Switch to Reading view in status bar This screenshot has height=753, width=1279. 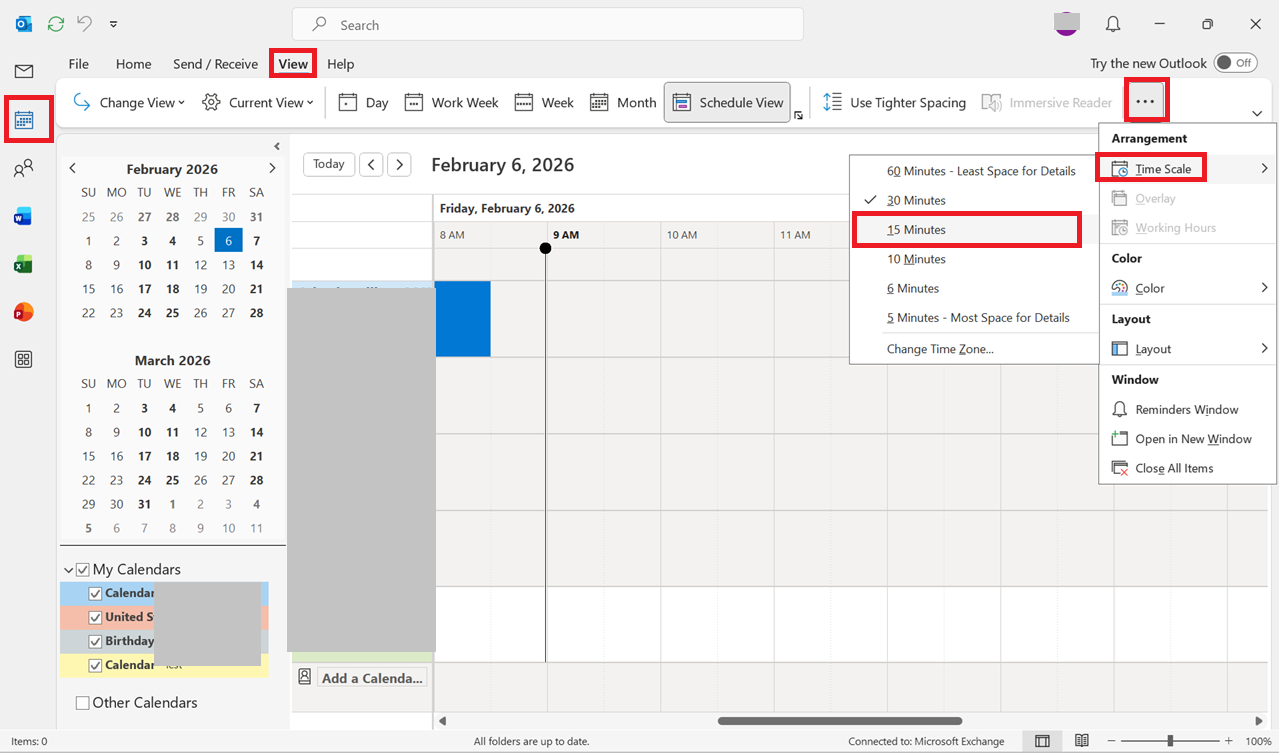1081,741
